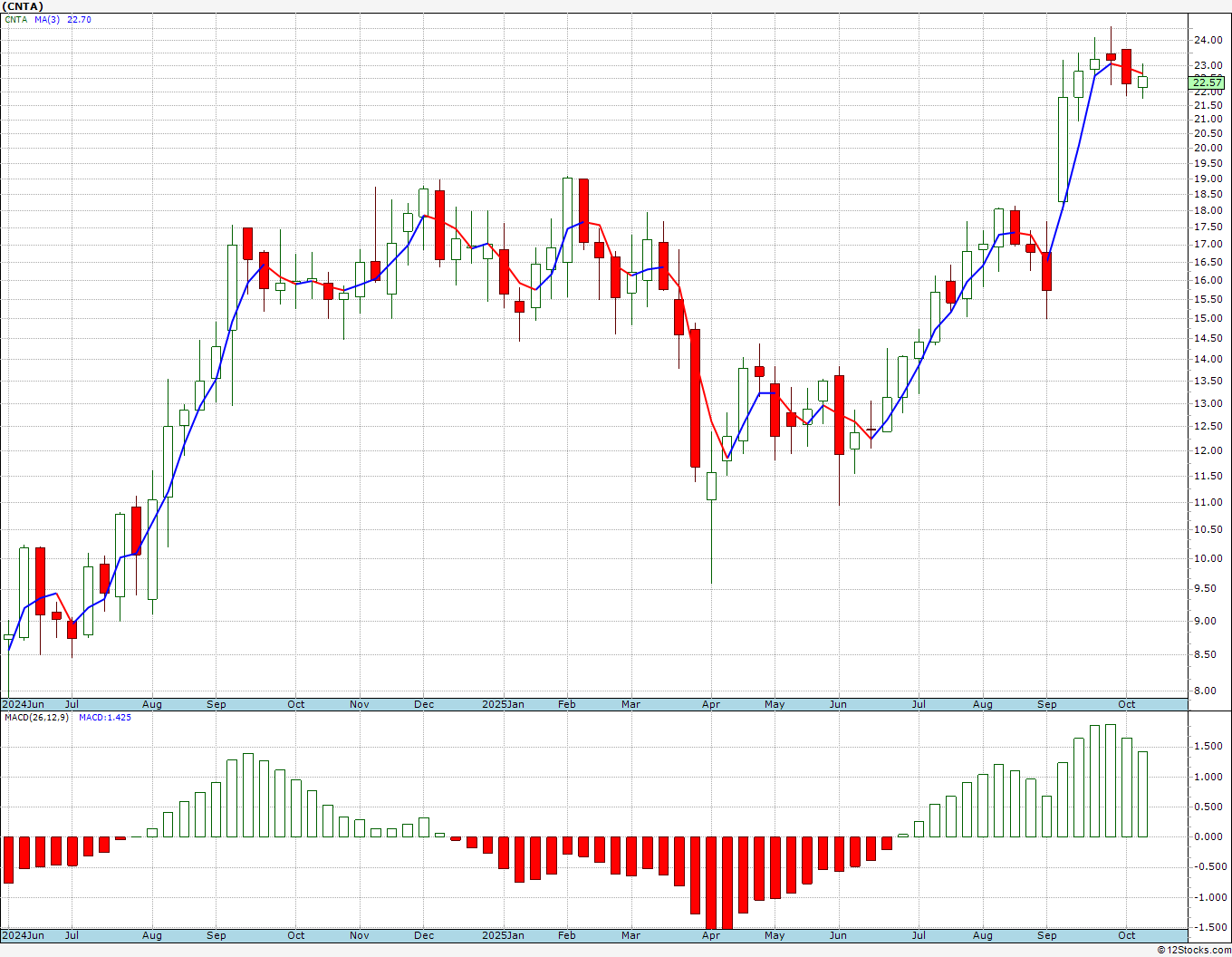Viewport: 1232px width, 957px height.
Task: Click the 23.00 price axis label
Action: pyautogui.click(x=1208, y=65)
